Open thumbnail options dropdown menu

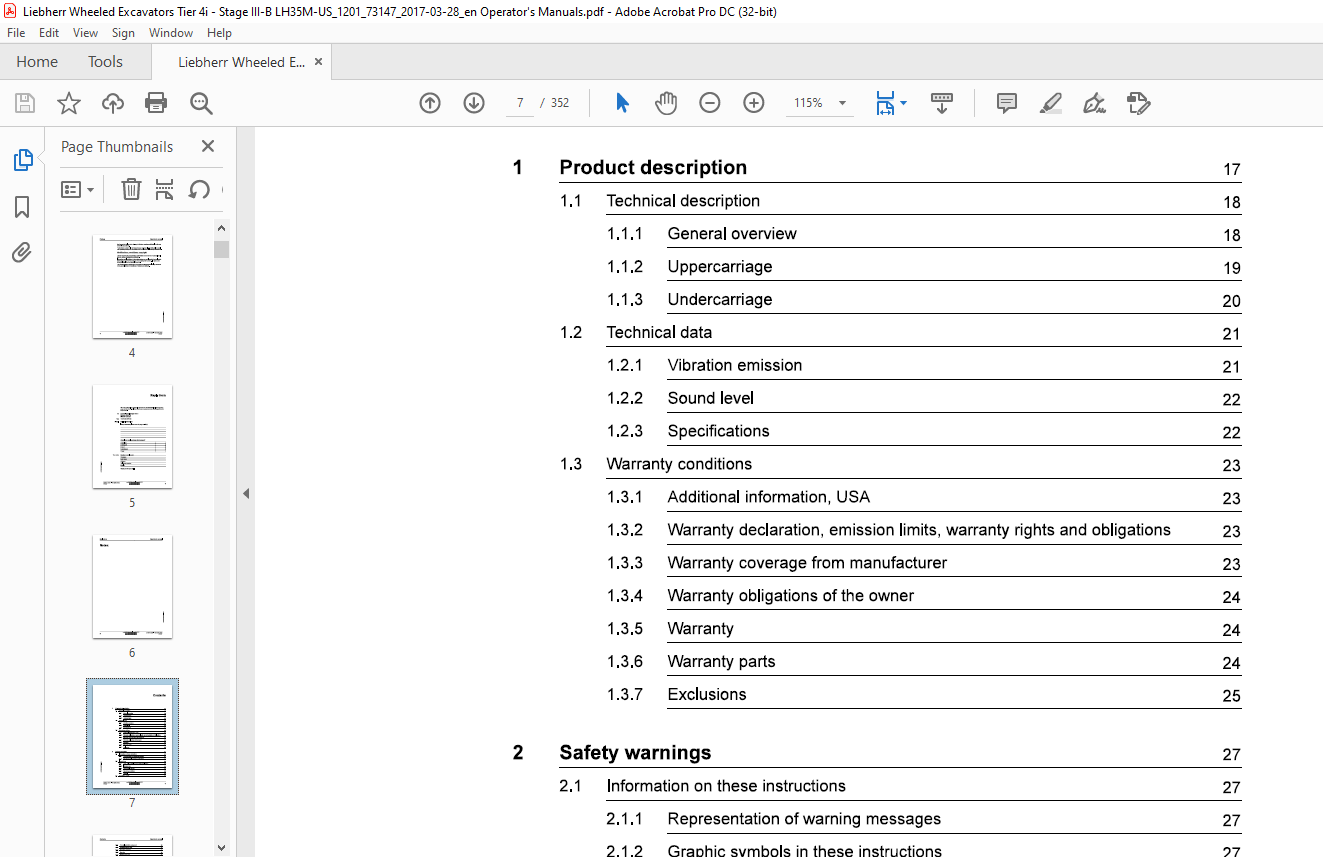(x=77, y=189)
